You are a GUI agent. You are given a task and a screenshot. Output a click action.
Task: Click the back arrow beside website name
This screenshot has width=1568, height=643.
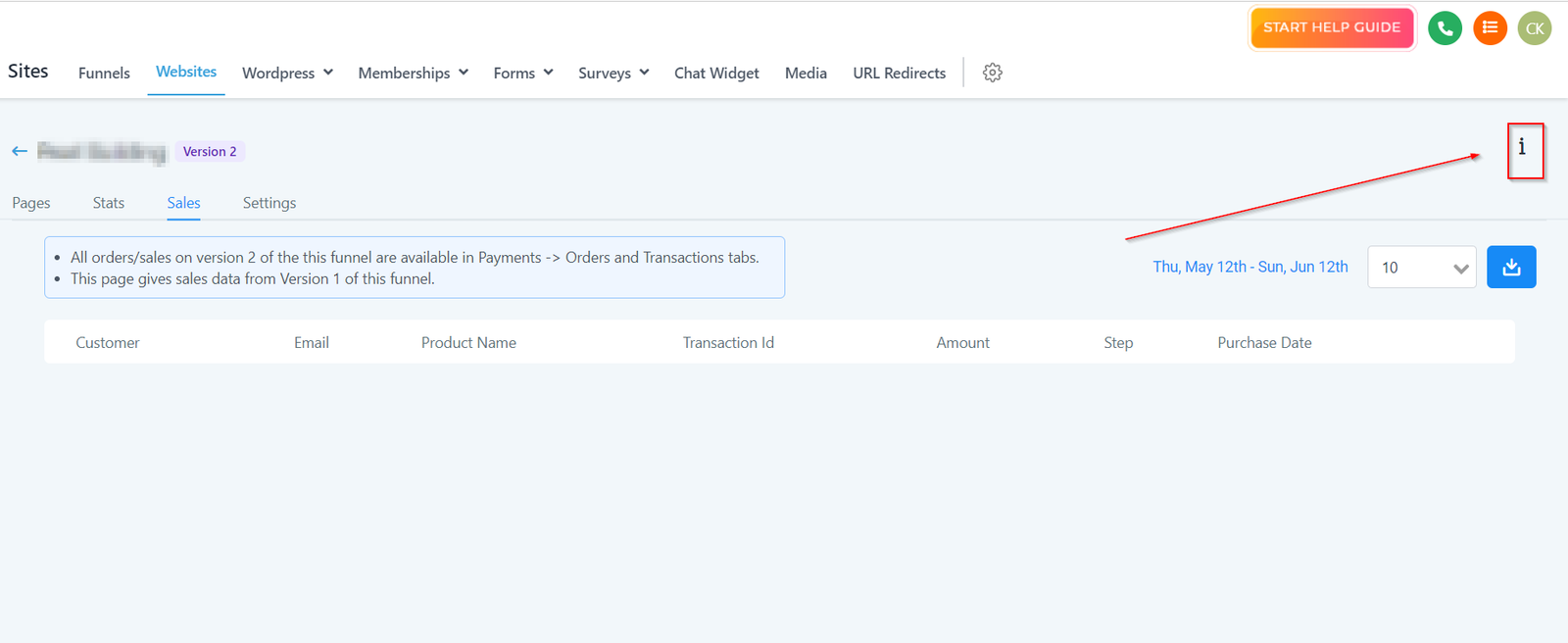pyautogui.click(x=20, y=151)
